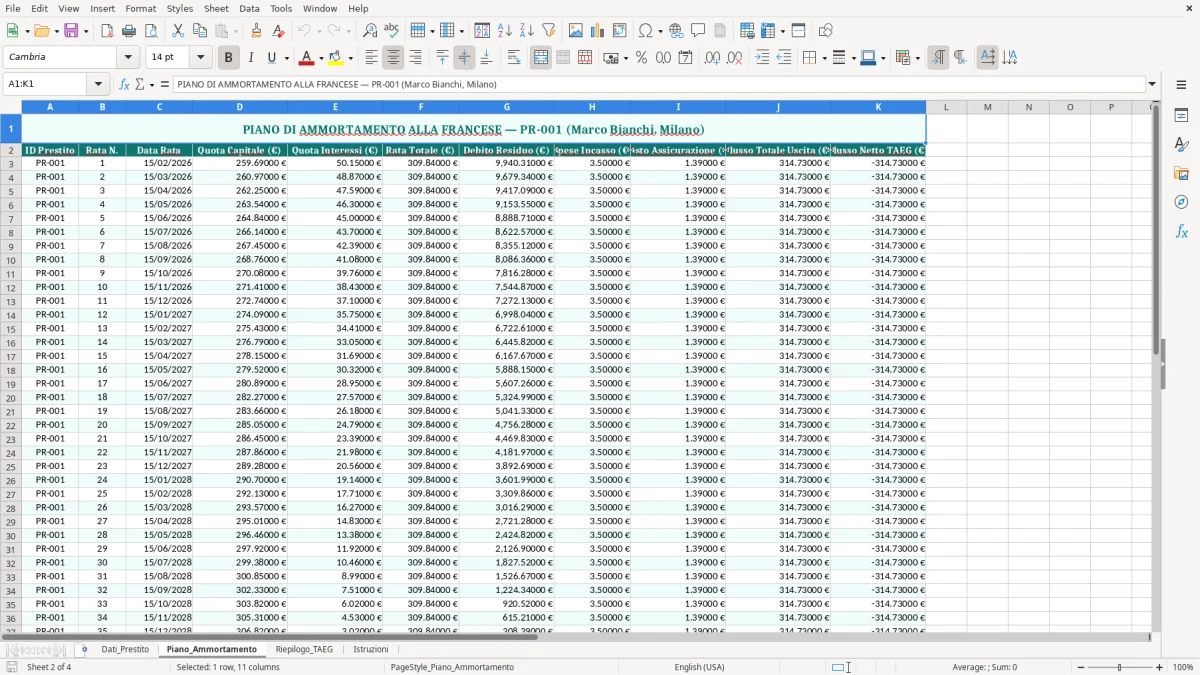The width and height of the screenshot is (1200, 675).
Task: Toggle AutoFilter funnel icon
Action: tap(549, 31)
